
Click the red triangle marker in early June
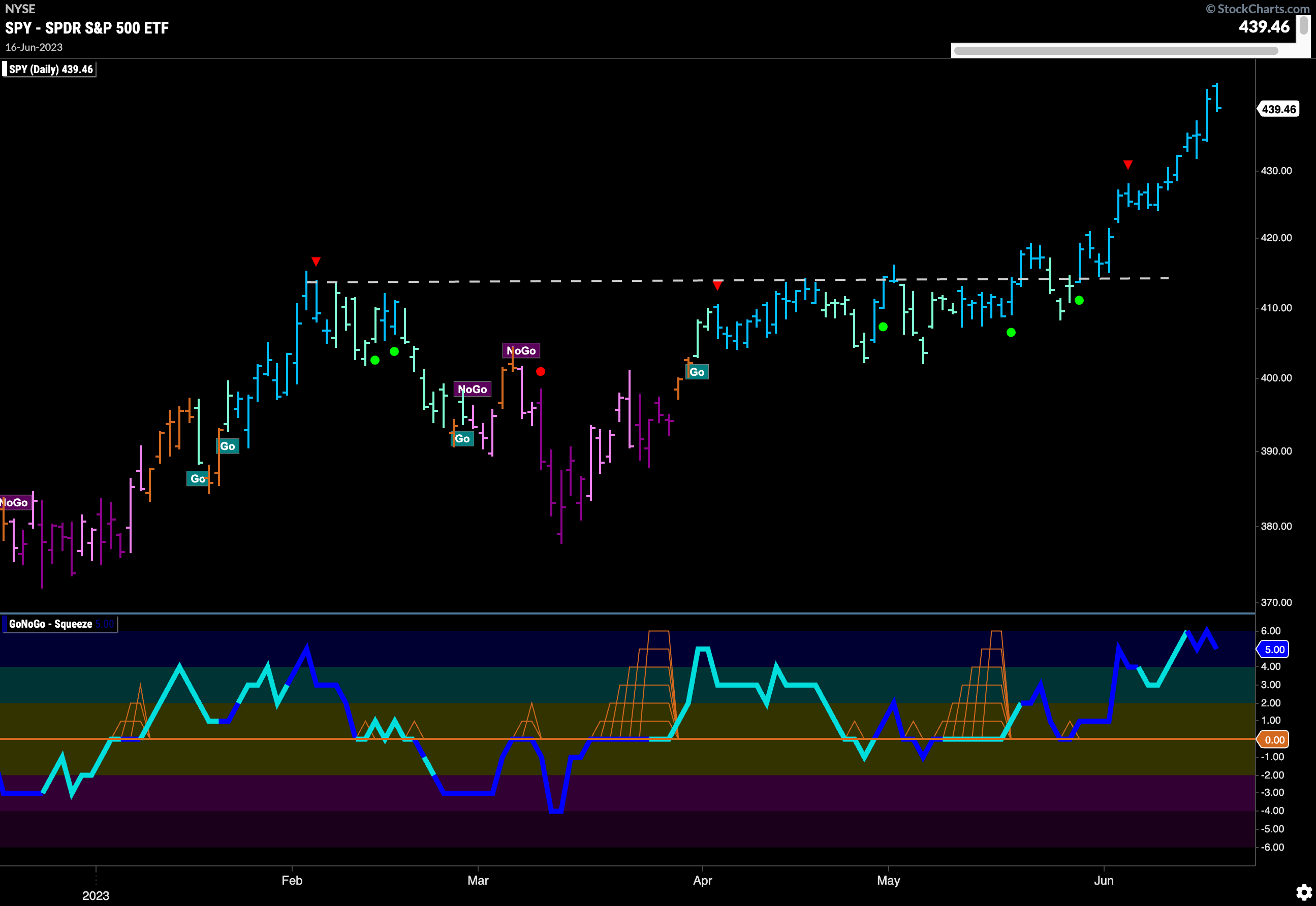point(1128,165)
